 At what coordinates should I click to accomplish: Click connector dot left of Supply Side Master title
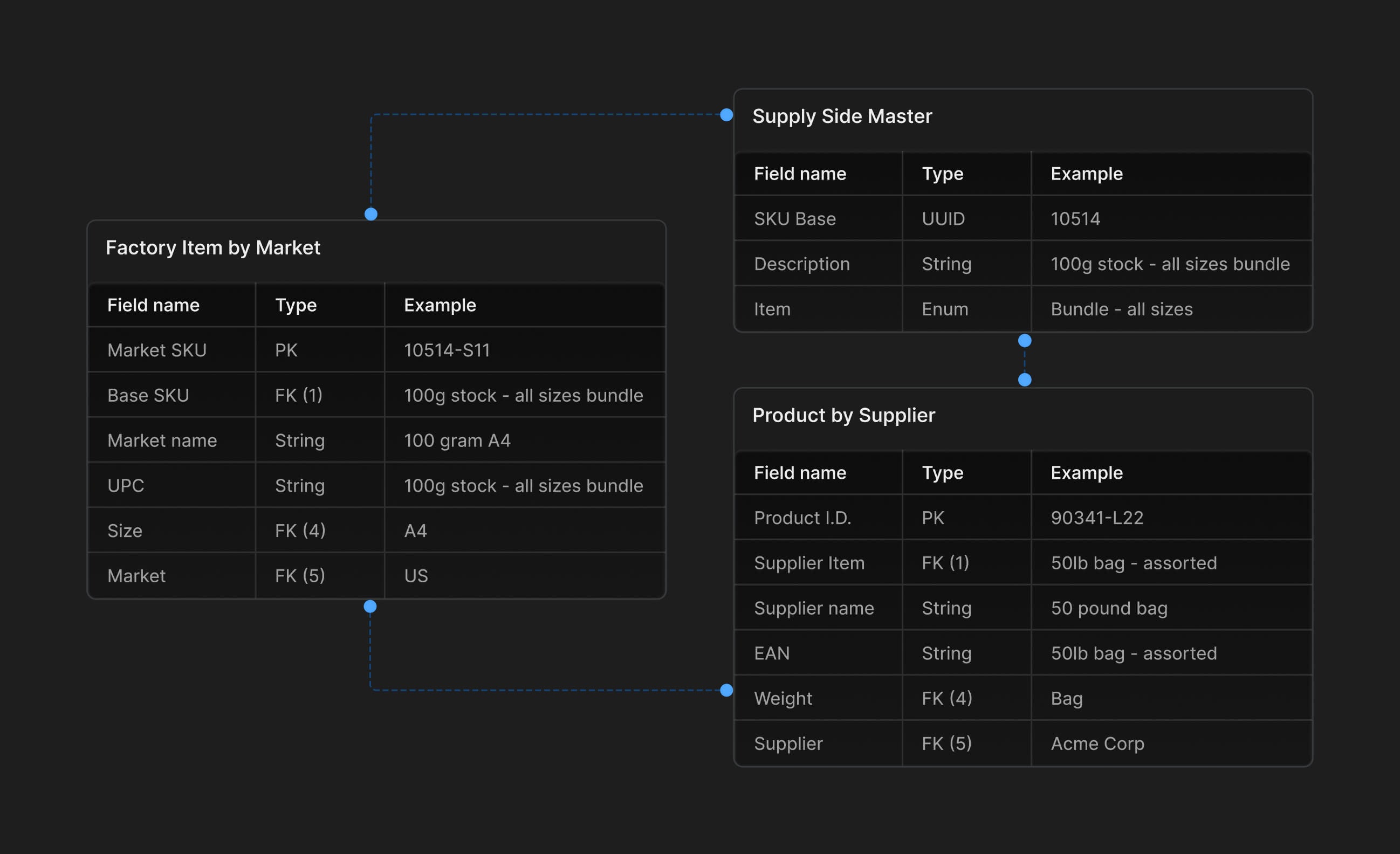point(726,115)
